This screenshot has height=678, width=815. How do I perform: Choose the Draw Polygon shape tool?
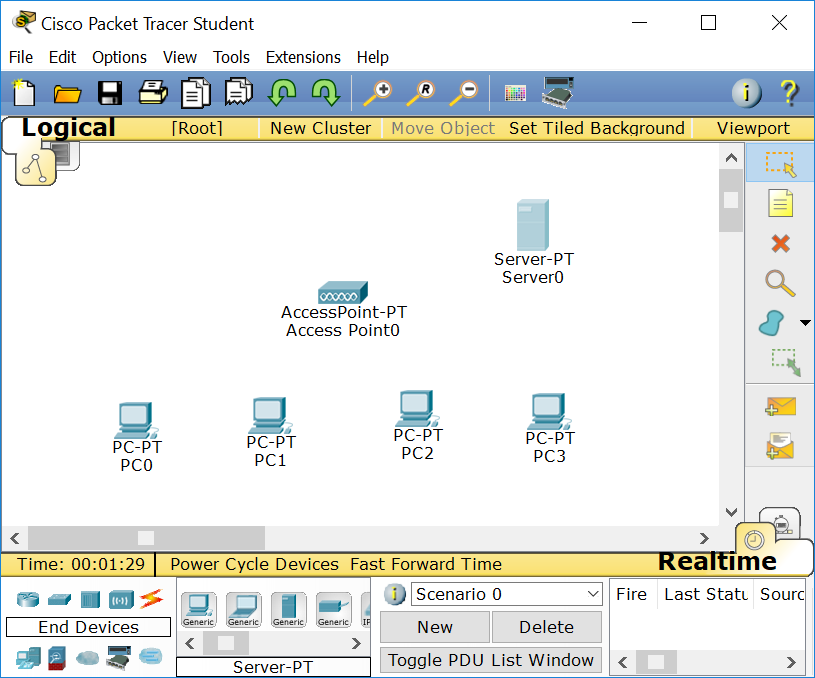pyautogui.click(x=772, y=323)
